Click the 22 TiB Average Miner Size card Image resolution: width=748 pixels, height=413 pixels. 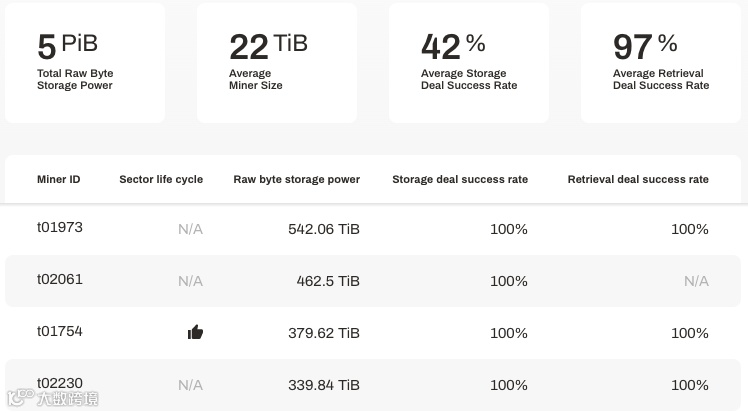276,63
